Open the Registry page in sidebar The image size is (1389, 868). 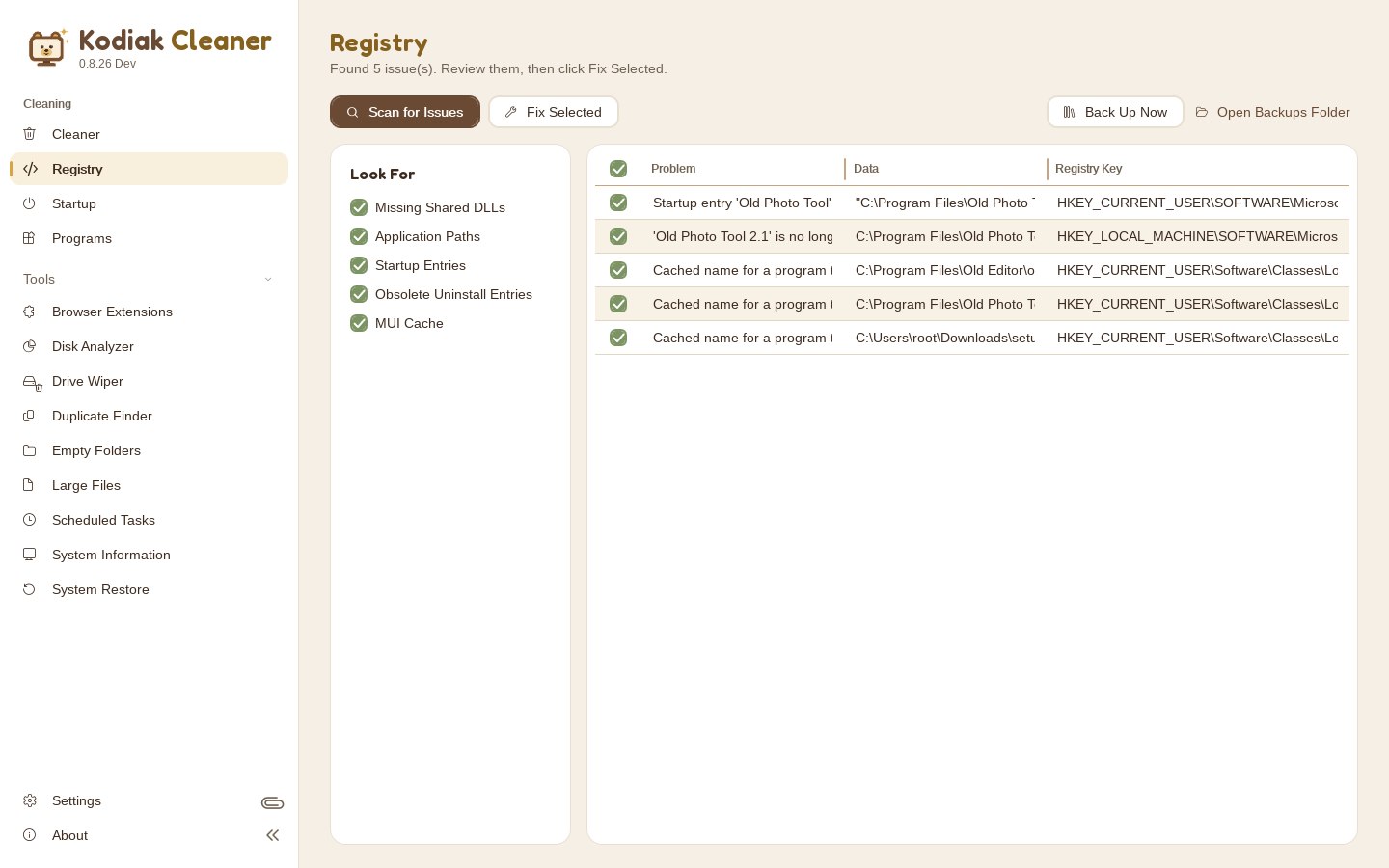click(x=150, y=169)
